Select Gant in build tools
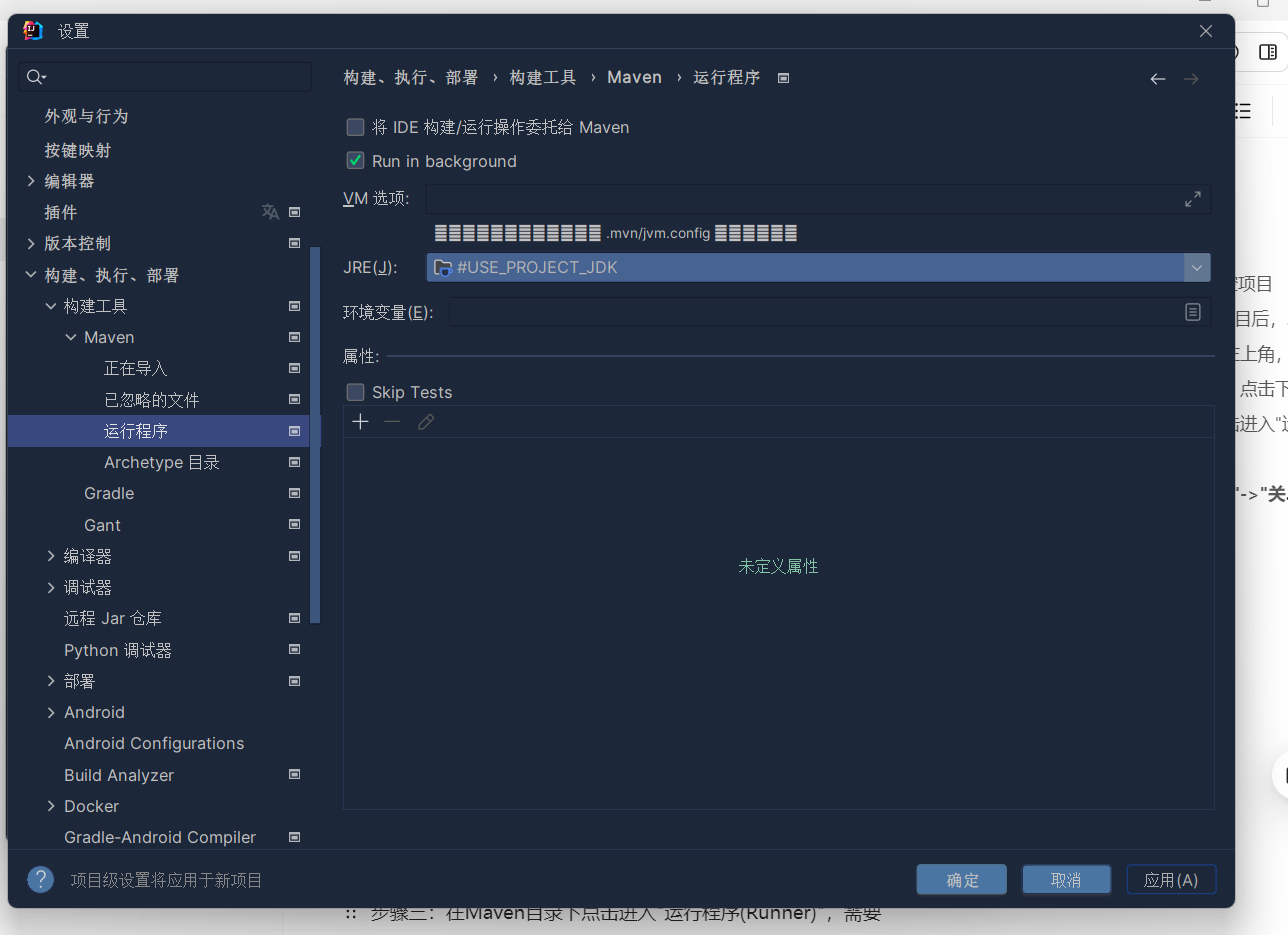1288x935 pixels. click(x=102, y=525)
